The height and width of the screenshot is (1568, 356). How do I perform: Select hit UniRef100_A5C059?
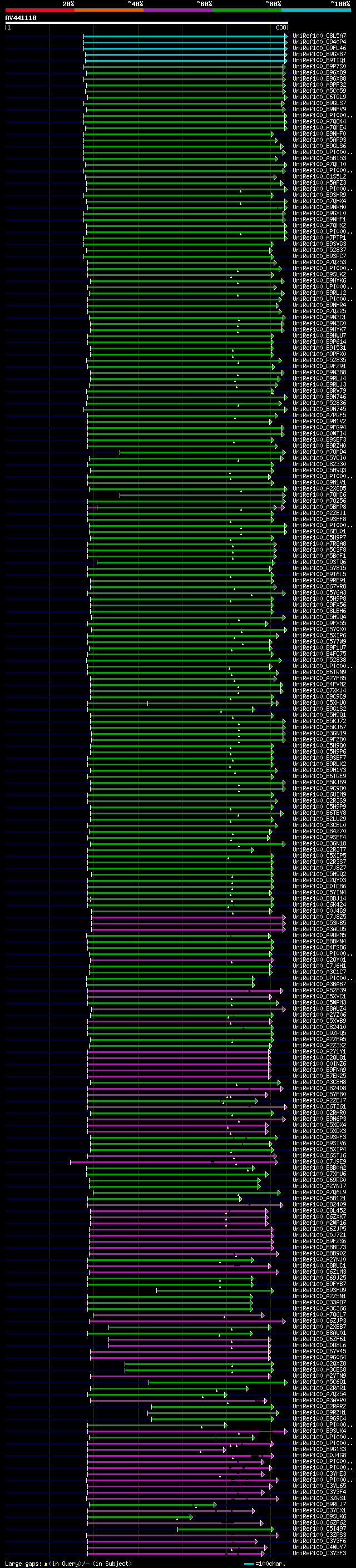319,91
